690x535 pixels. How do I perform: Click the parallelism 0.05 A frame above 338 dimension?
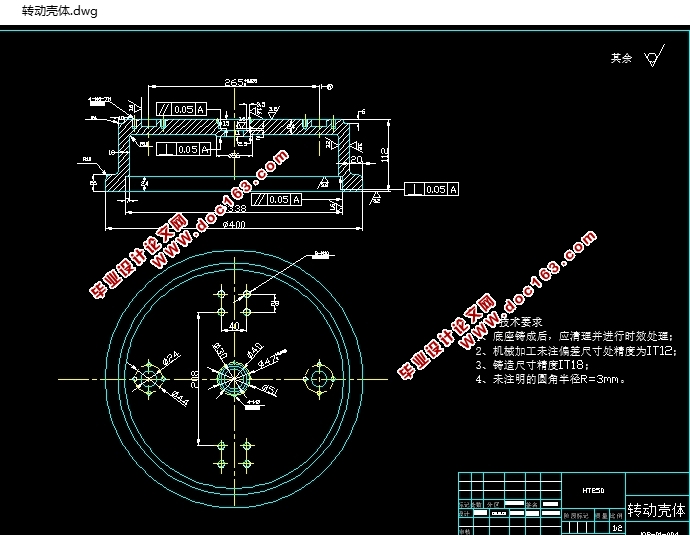276,200
